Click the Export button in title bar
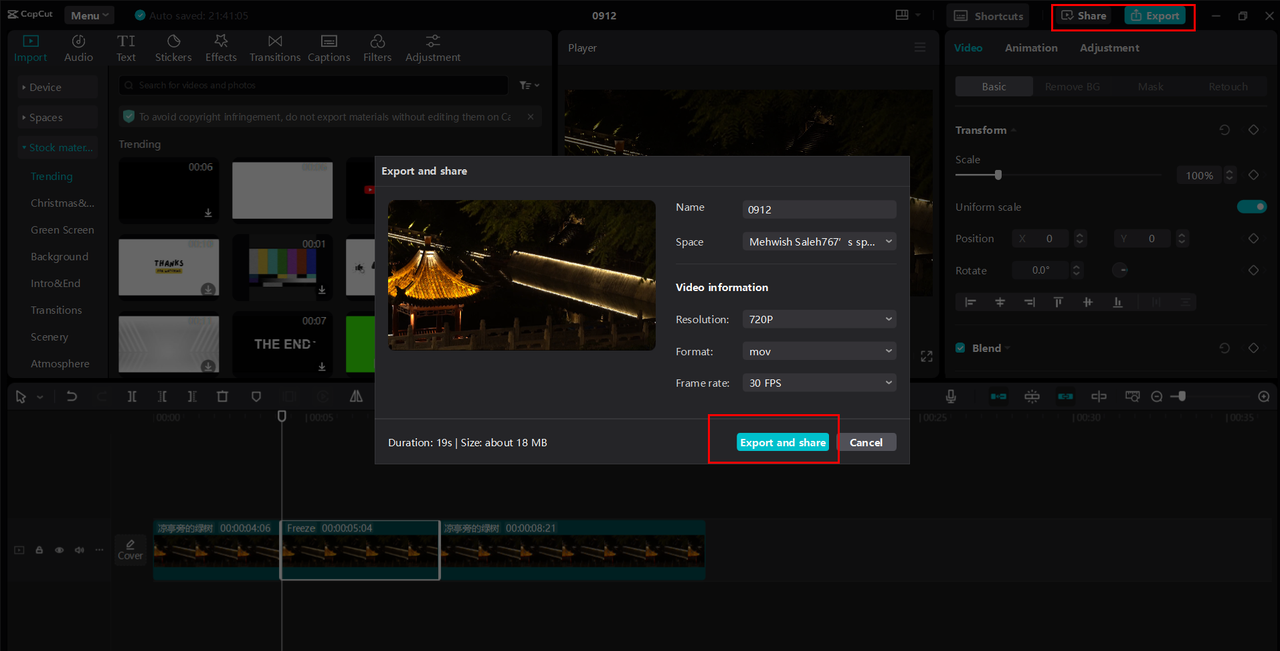This screenshot has height=651, width=1280. [x=1154, y=16]
